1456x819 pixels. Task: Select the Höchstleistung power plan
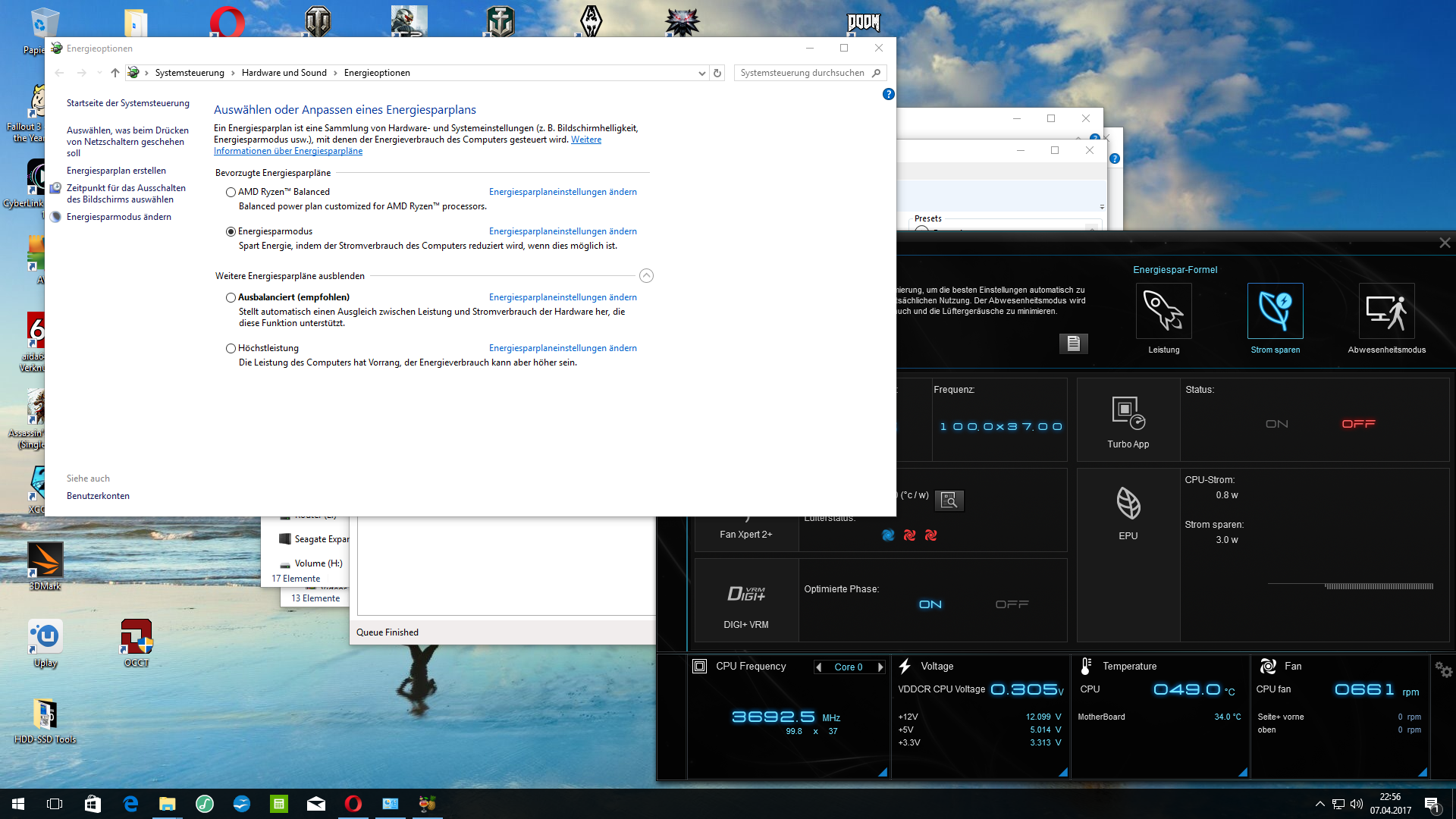point(231,349)
